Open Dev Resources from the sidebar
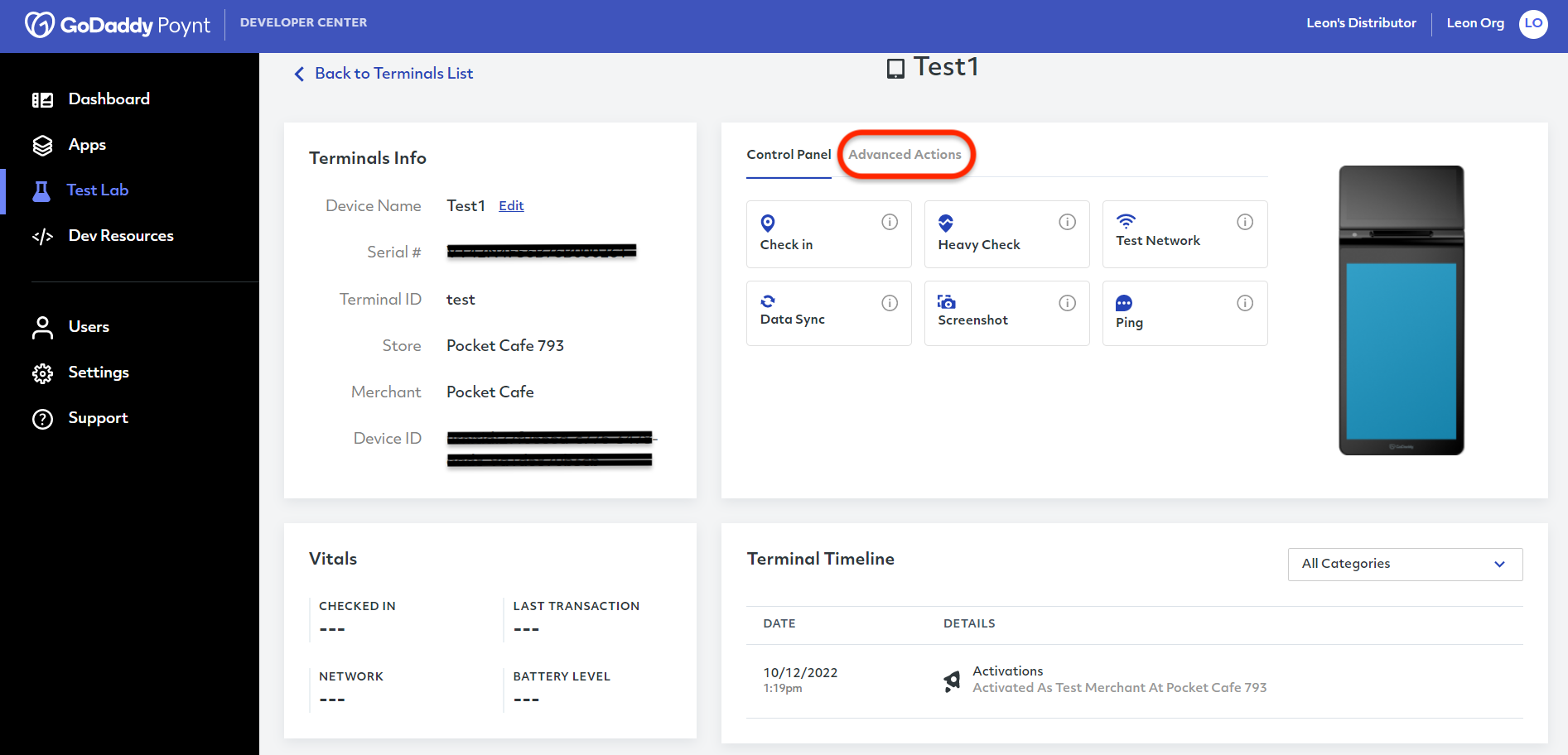Viewport: 1568px width, 755px height. point(121,236)
